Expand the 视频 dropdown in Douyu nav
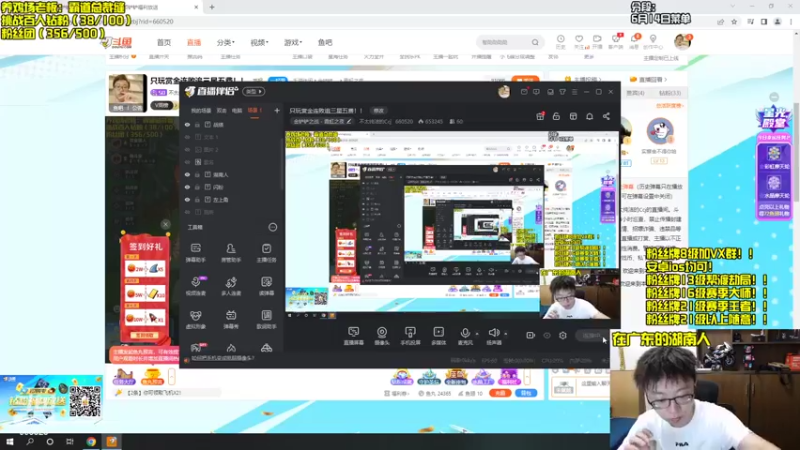Viewport: 800px width, 450px height. coord(259,42)
